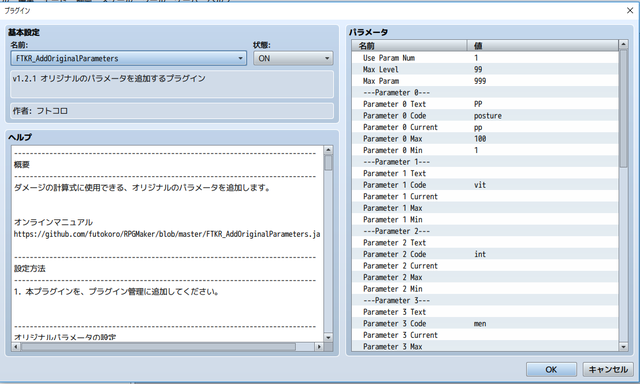
Task: Click the 値 column header in parameters
Action: (542, 46)
